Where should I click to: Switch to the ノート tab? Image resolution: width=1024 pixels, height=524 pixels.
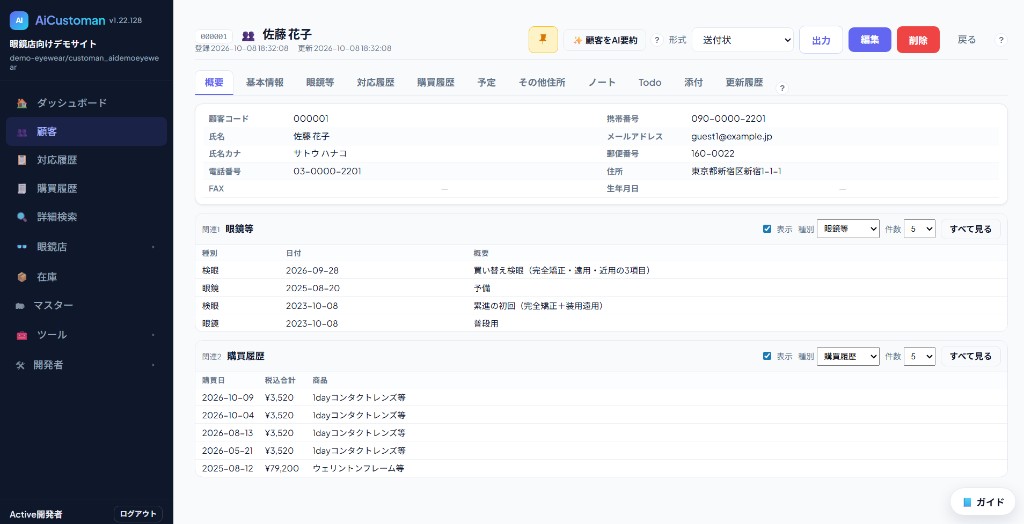601,82
